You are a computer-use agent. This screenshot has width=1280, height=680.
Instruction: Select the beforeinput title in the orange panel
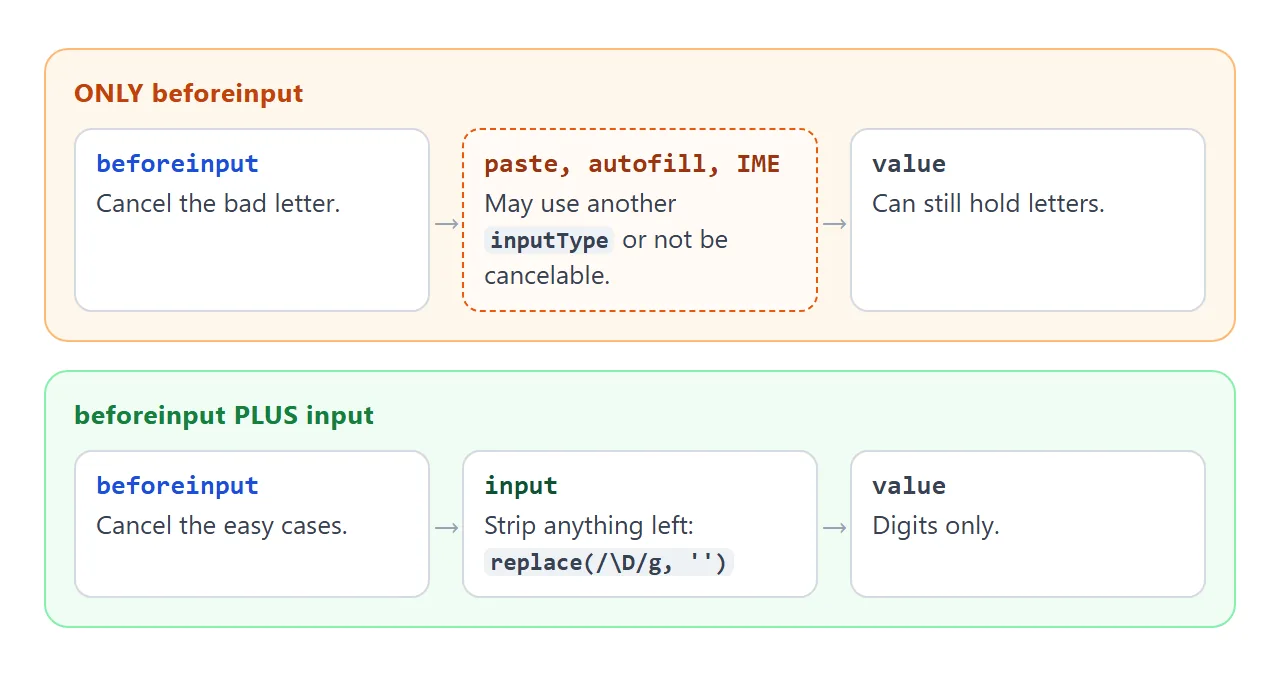(x=177, y=164)
